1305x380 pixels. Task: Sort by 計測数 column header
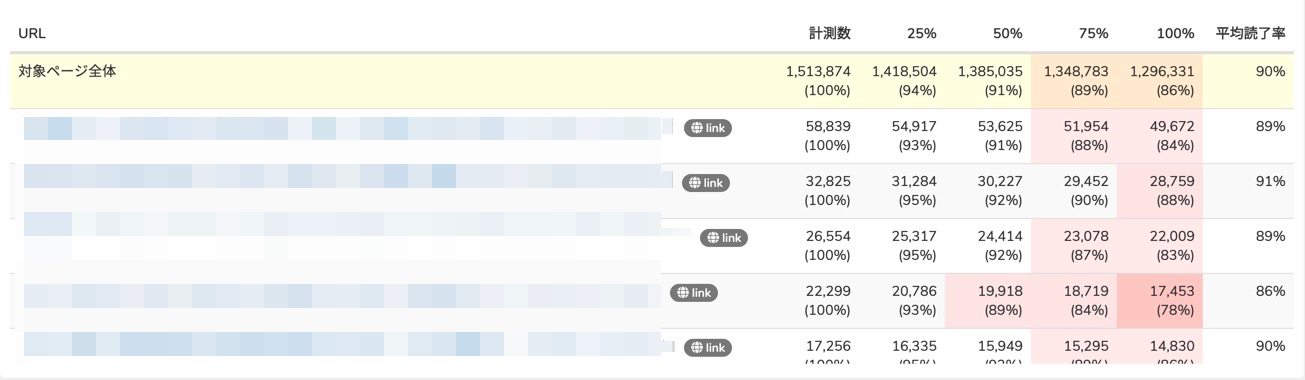coord(830,33)
